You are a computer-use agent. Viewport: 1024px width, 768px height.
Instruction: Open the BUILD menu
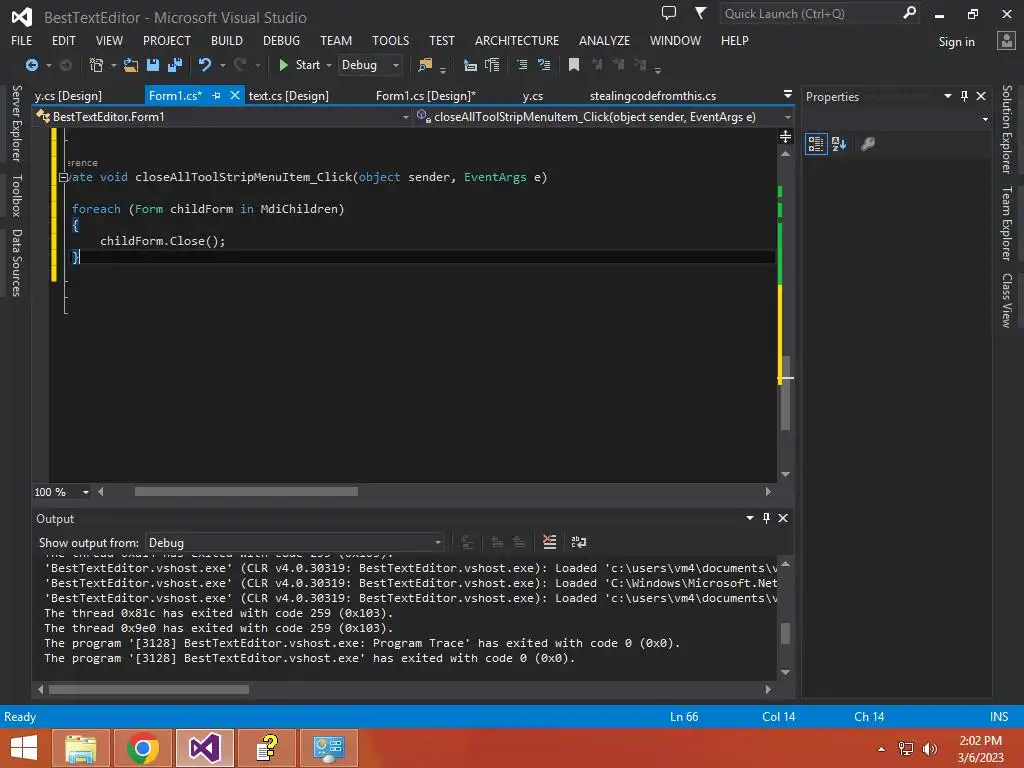tap(227, 40)
